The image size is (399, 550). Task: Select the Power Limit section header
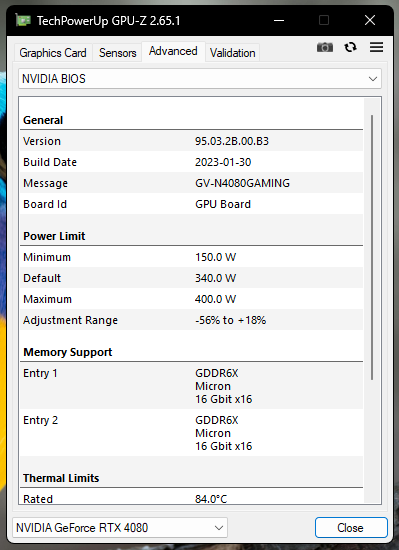tap(54, 236)
